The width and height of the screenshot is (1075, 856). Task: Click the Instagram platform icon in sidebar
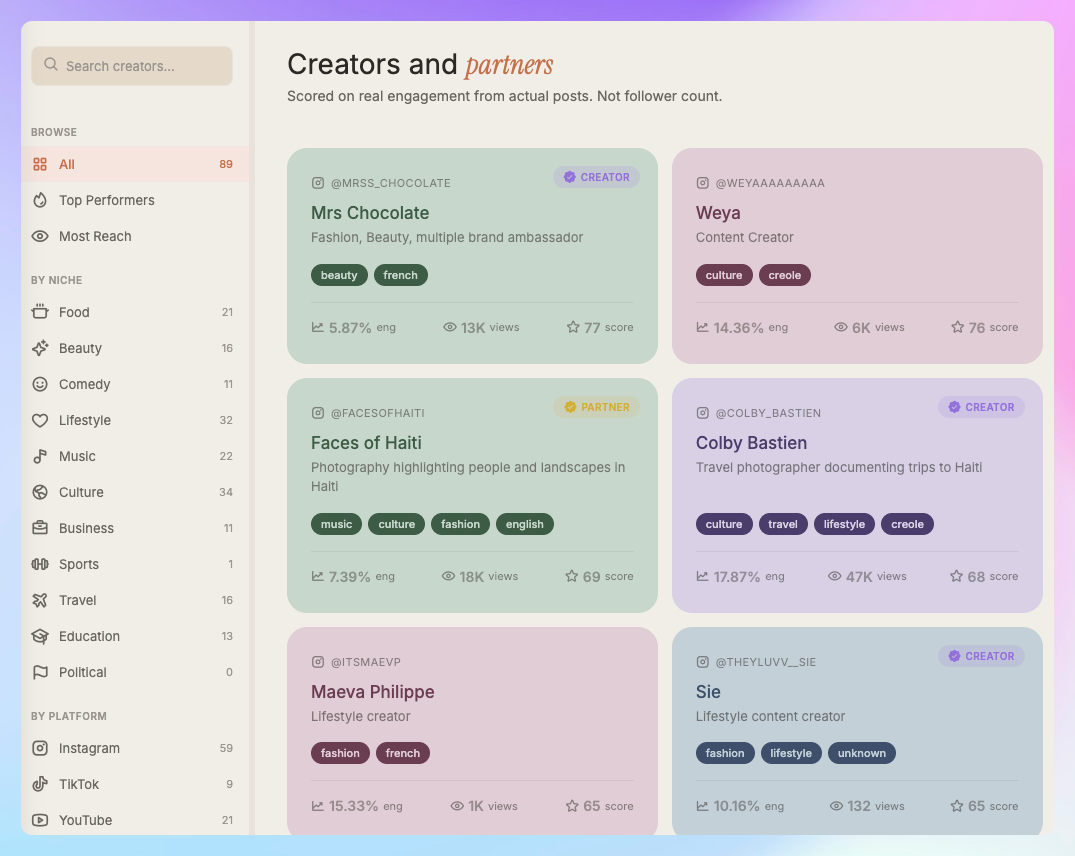tap(40, 748)
